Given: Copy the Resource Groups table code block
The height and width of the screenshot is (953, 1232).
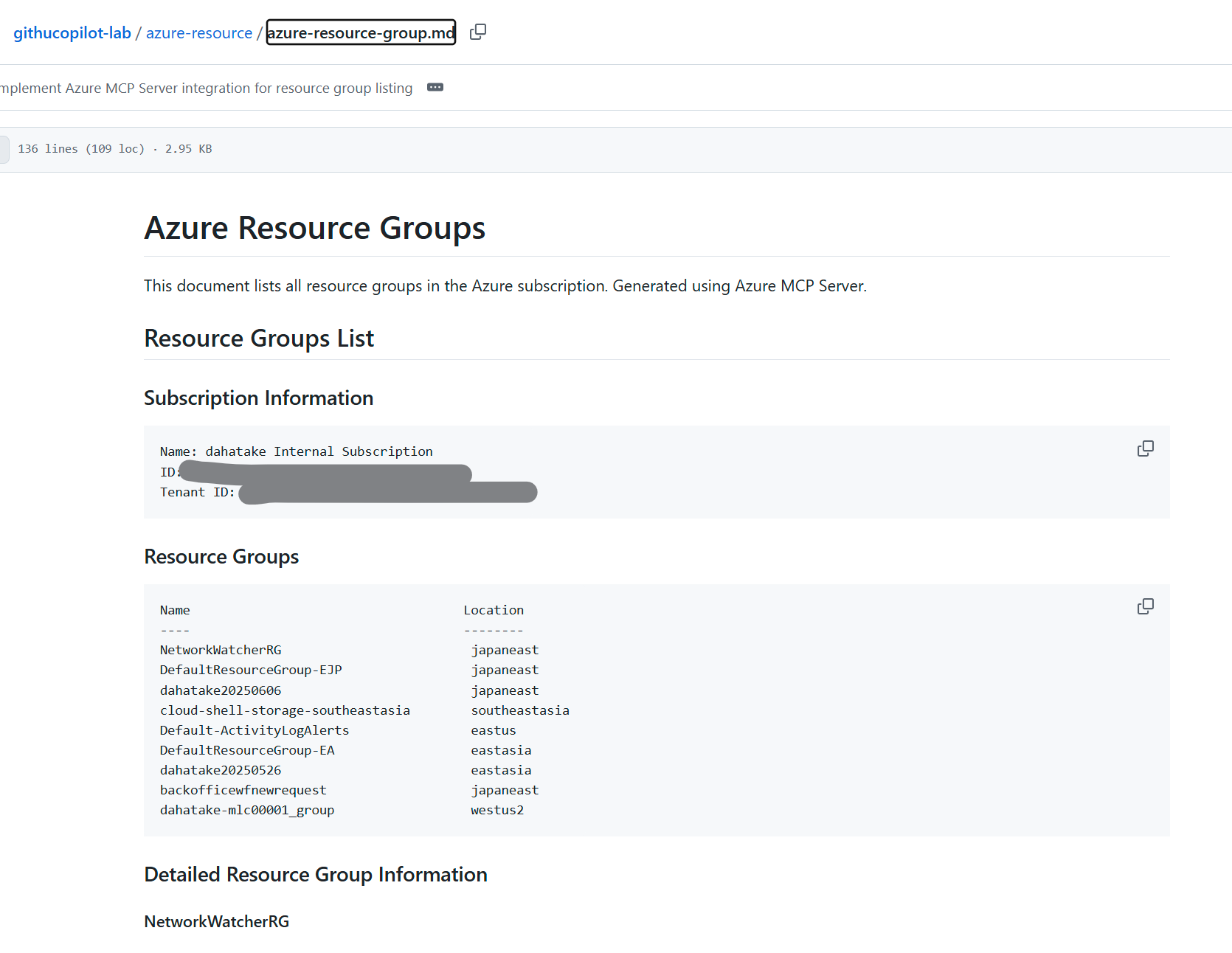Looking at the screenshot, I should tap(1146, 606).
